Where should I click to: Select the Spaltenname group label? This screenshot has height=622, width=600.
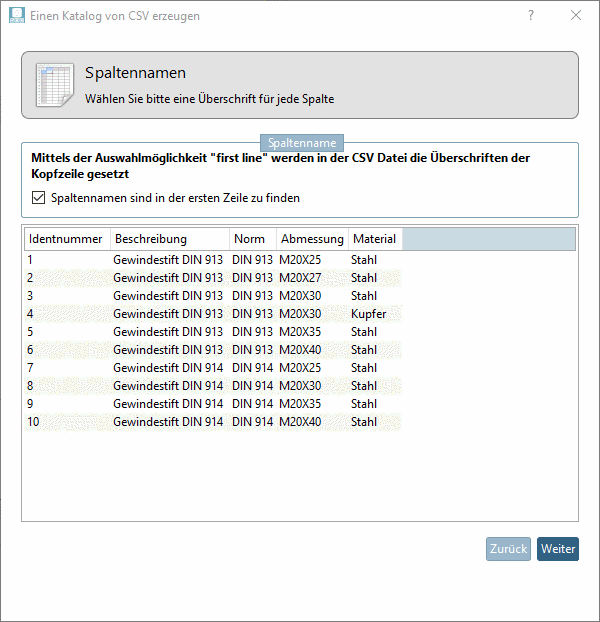click(x=302, y=143)
